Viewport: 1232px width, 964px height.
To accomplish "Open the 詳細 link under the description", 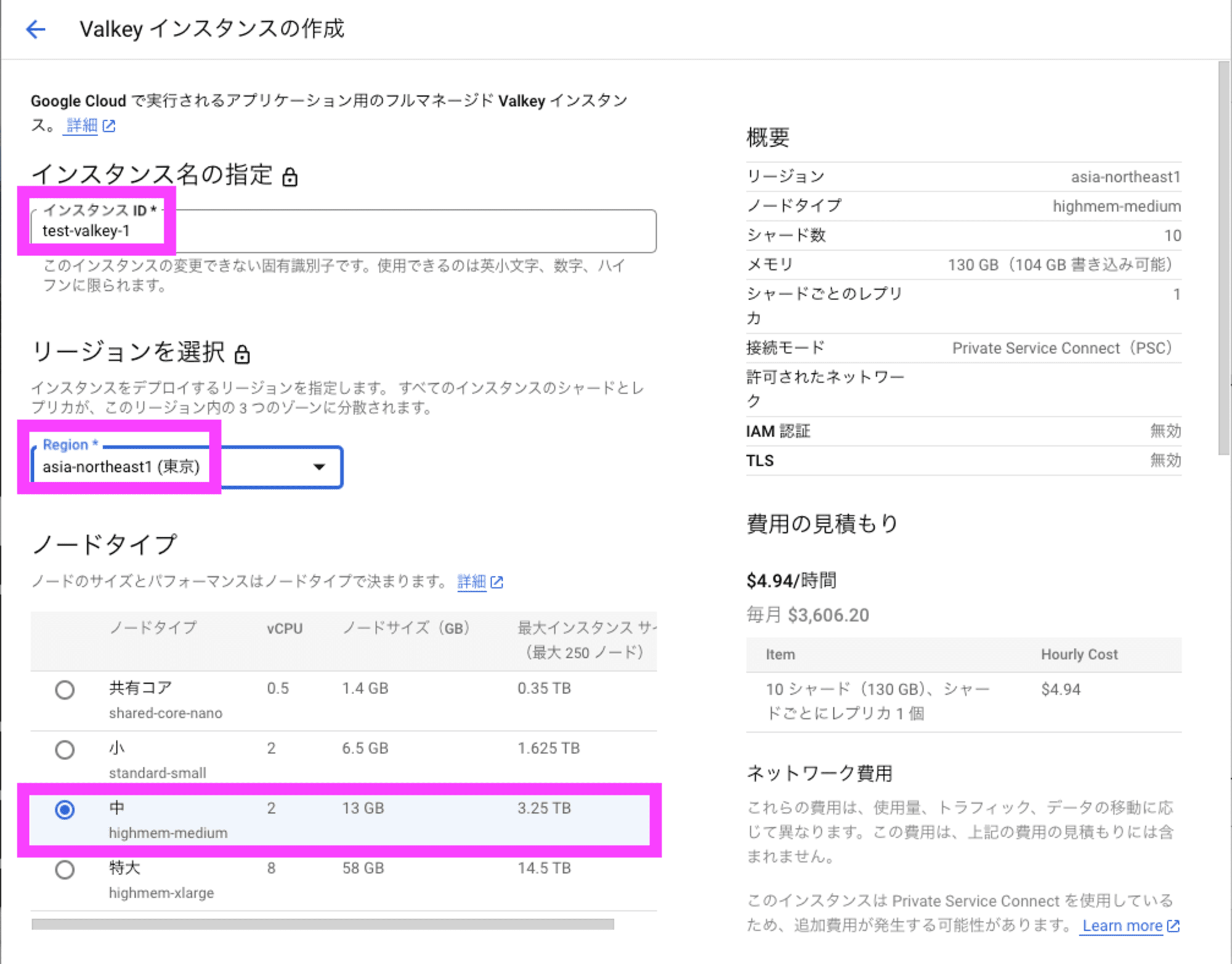I will pyautogui.click(x=82, y=126).
